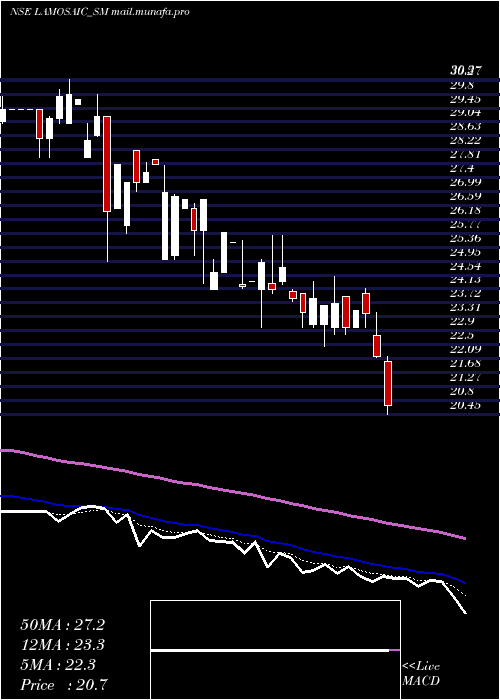This screenshot has height=700, width=500.
Task: Click the 21.27 price axis label
Action: (465, 377)
